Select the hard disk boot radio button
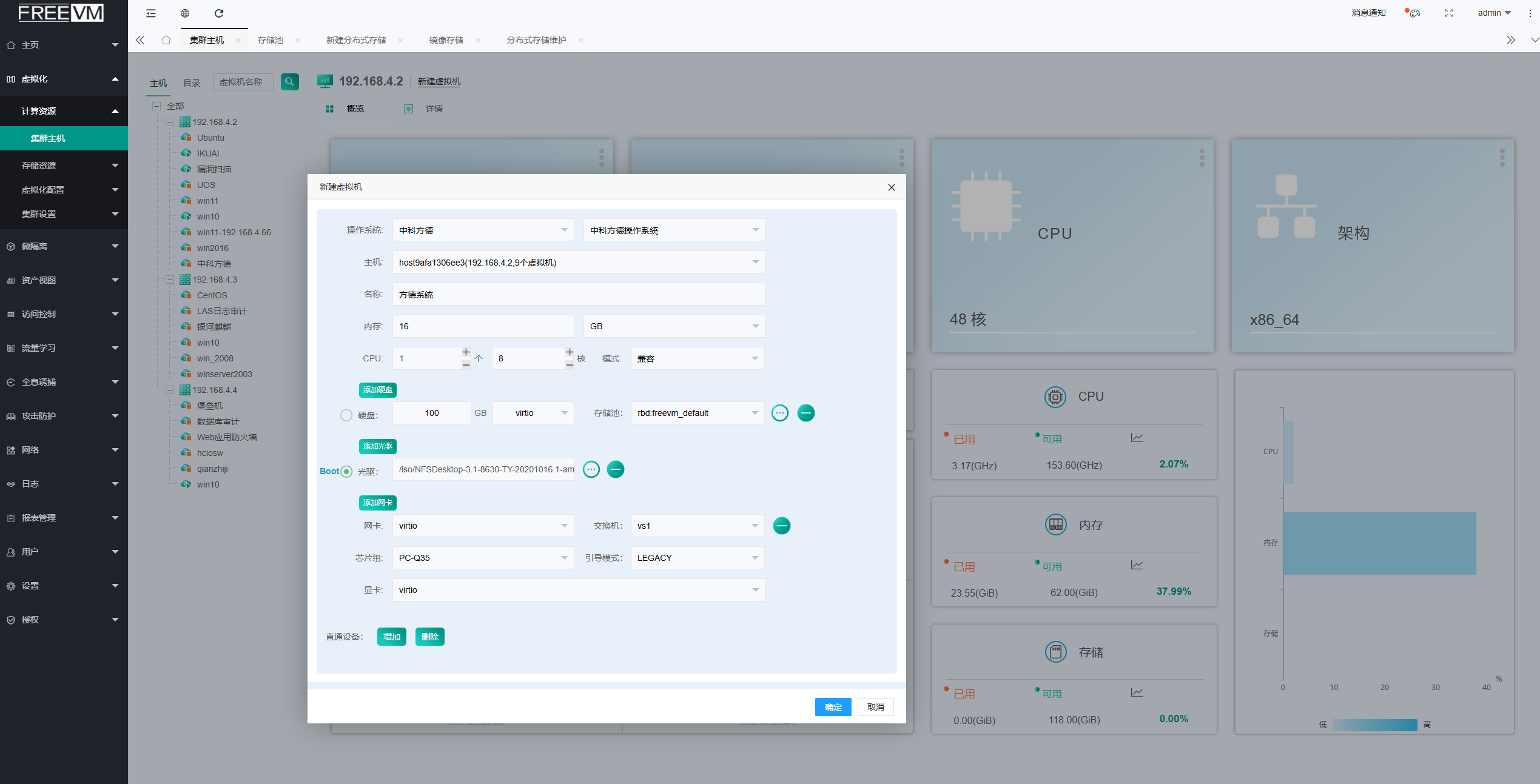The width and height of the screenshot is (1540, 784). pos(346,415)
